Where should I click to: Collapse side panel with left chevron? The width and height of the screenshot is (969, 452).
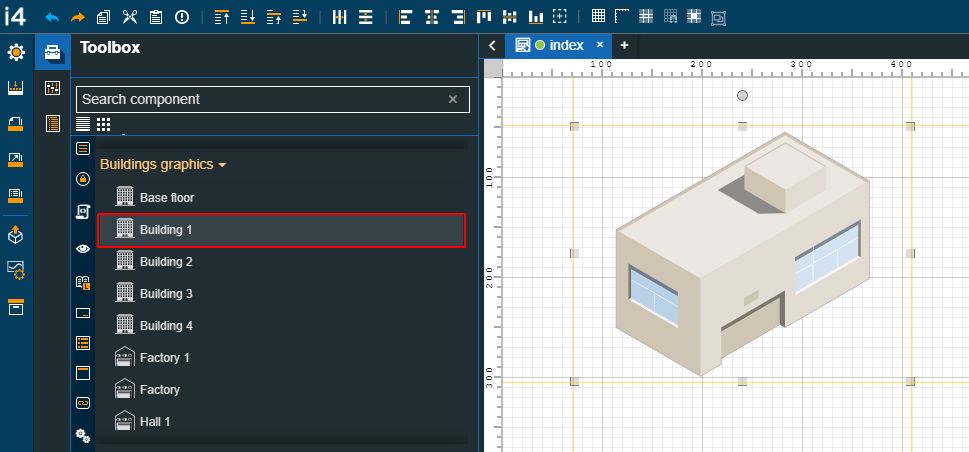[x=492, y=46]
